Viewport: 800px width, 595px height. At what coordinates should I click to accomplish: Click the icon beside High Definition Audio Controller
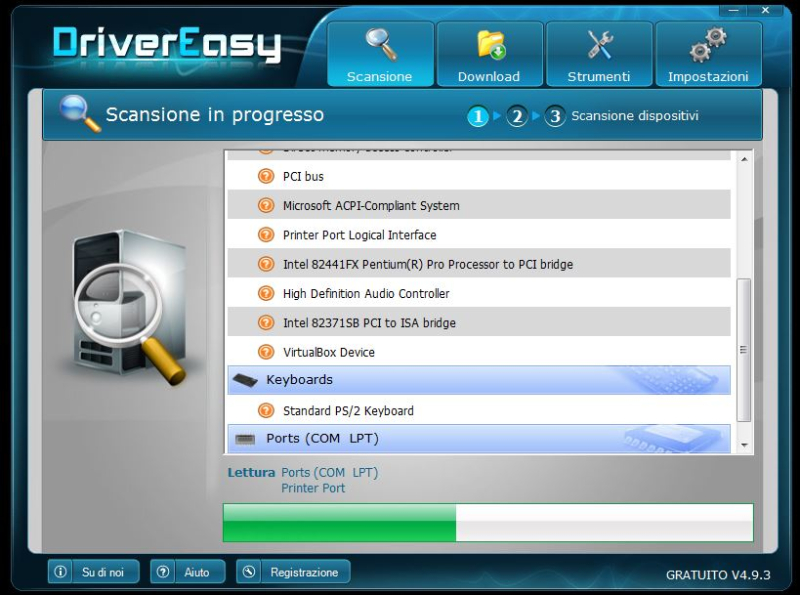click(265, 294)
